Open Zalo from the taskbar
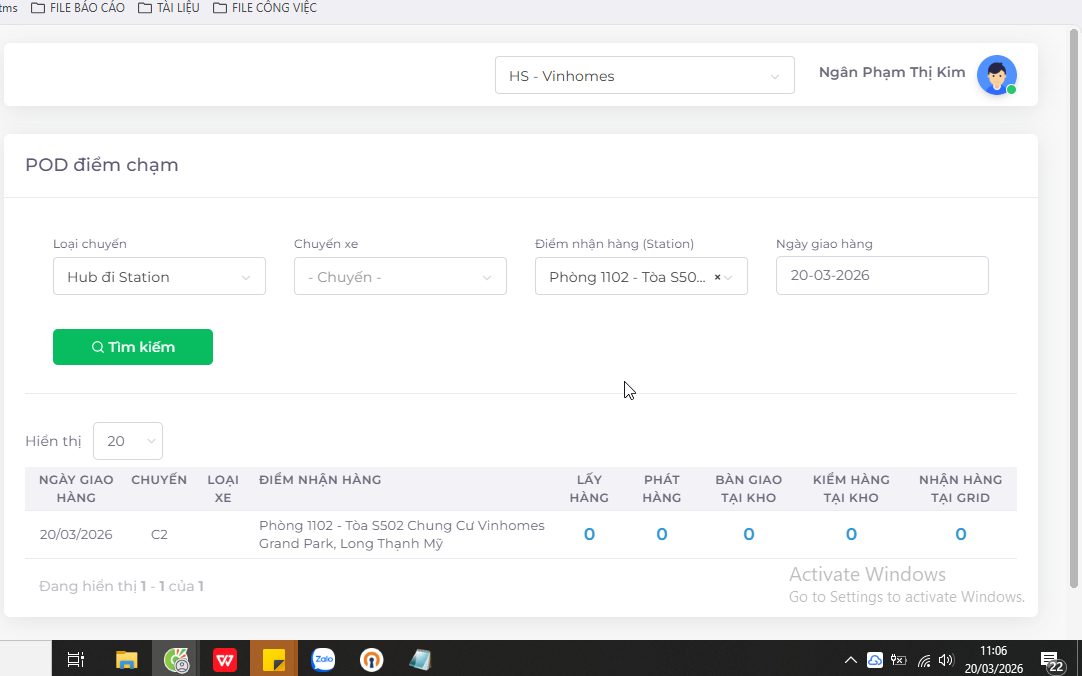Image resolution: width=1082 pixels, height=676 pixels. tap(323, 659)
